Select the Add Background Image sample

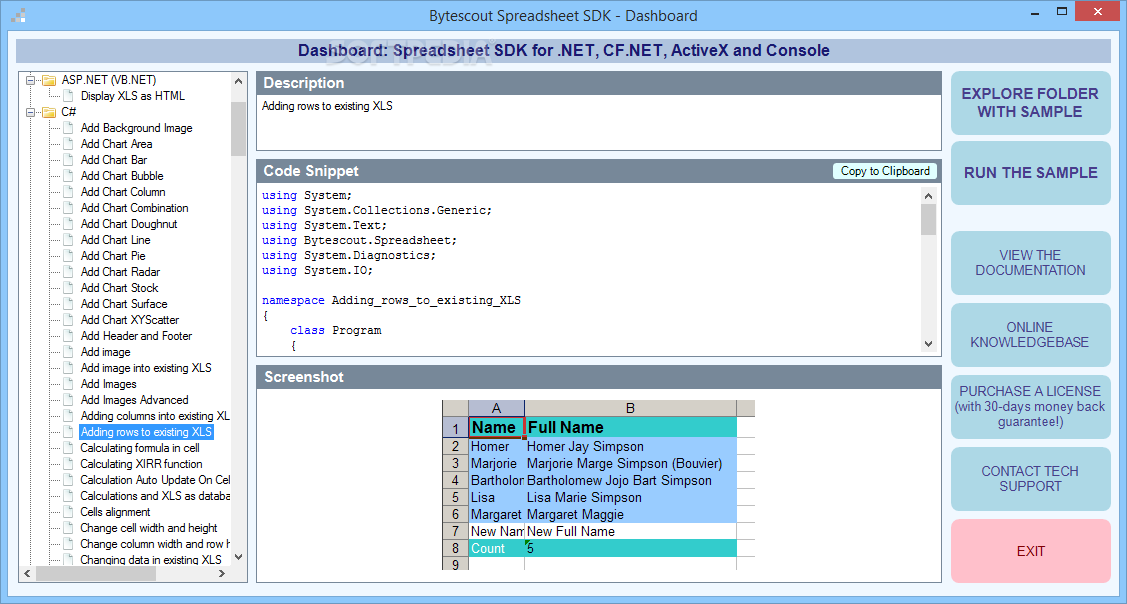click(137, 128)
